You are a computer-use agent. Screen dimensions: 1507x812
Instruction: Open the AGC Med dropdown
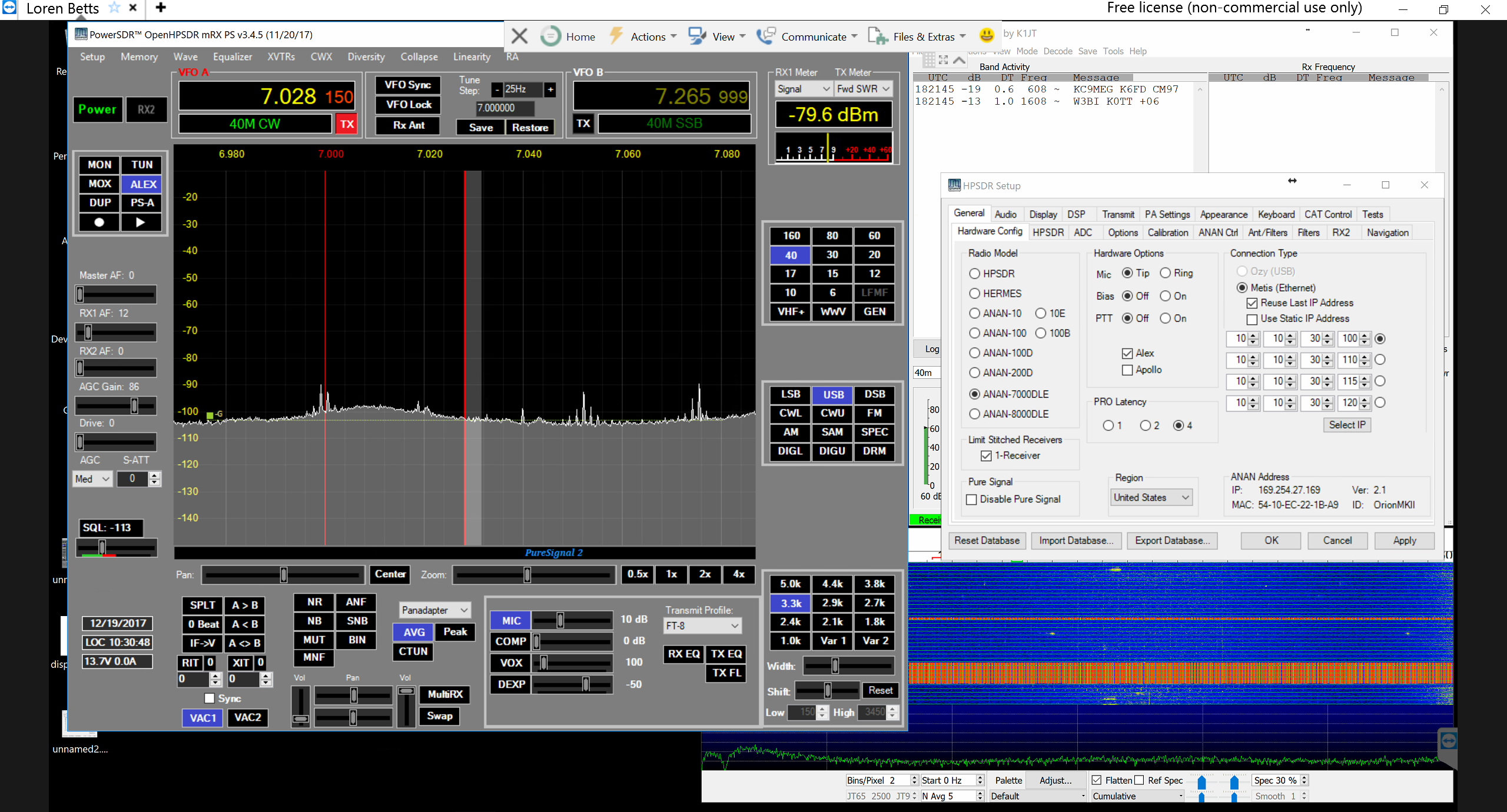(x=92, y=479)
